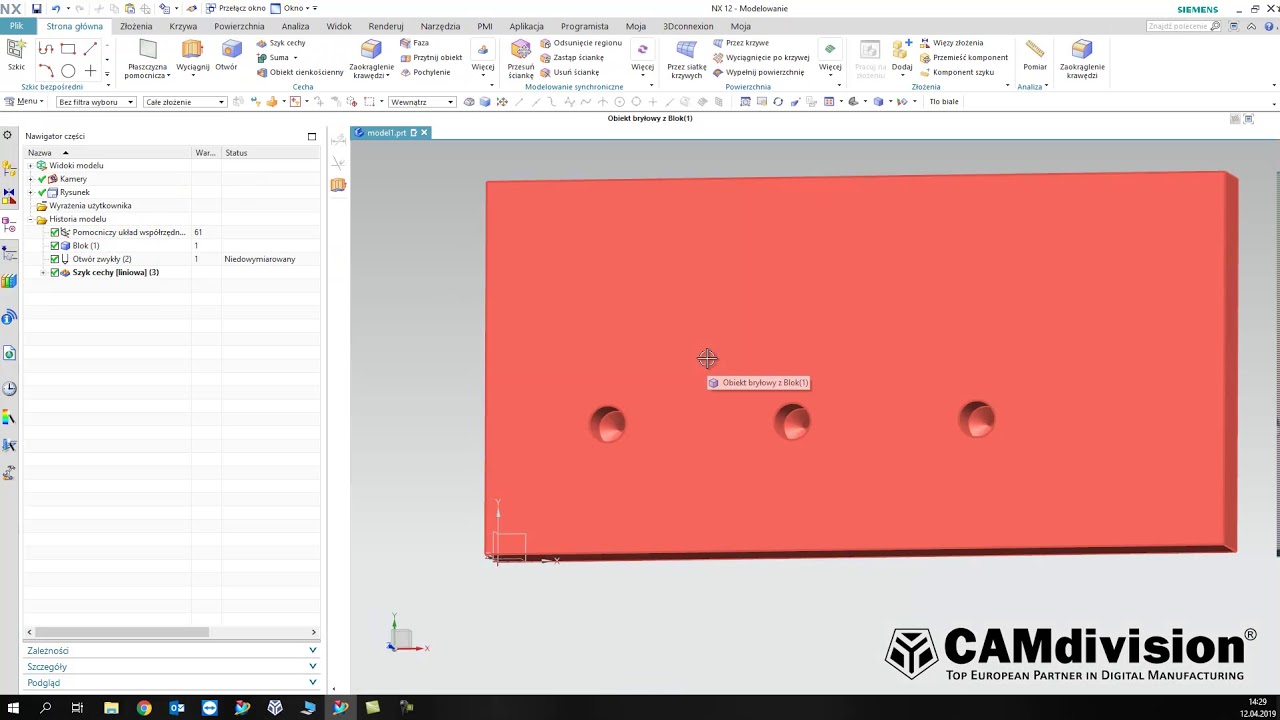Toggle checkbox for Szyk cechy [liniowa] (3)
This screenshot has height=720, width=1280.
point(55,273)
